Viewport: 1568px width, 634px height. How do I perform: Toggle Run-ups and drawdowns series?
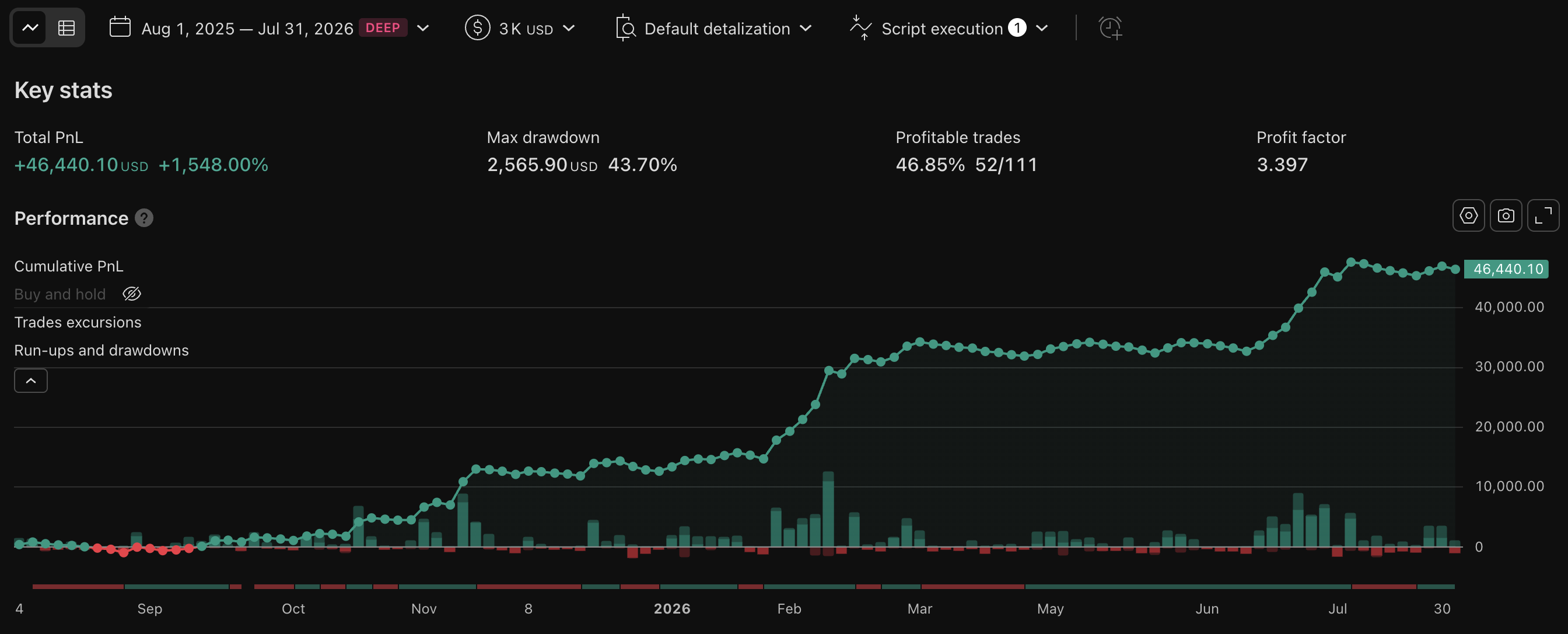(x=101, y=350)
